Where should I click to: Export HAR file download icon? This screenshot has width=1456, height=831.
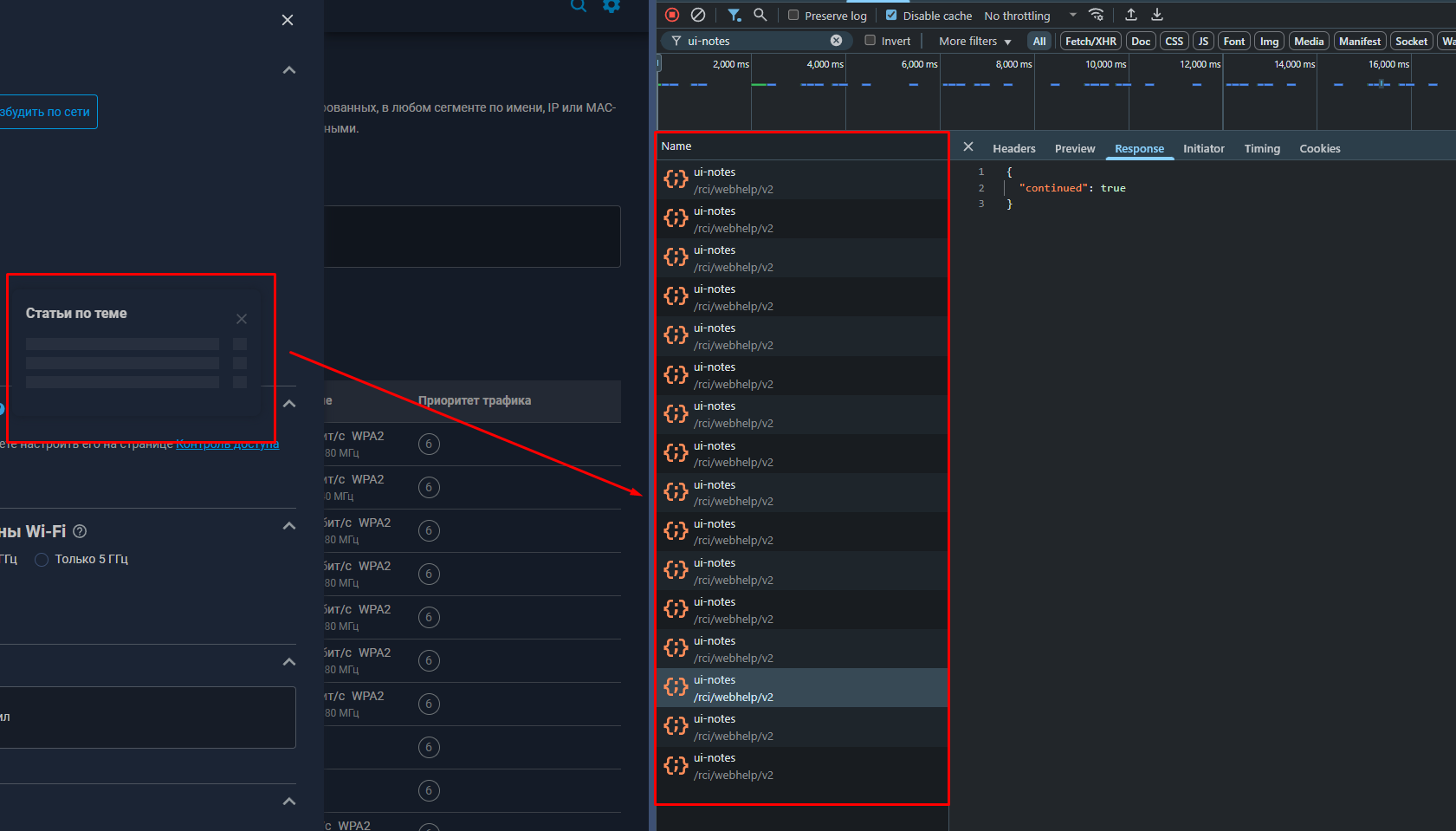(x=1157, y=15)
